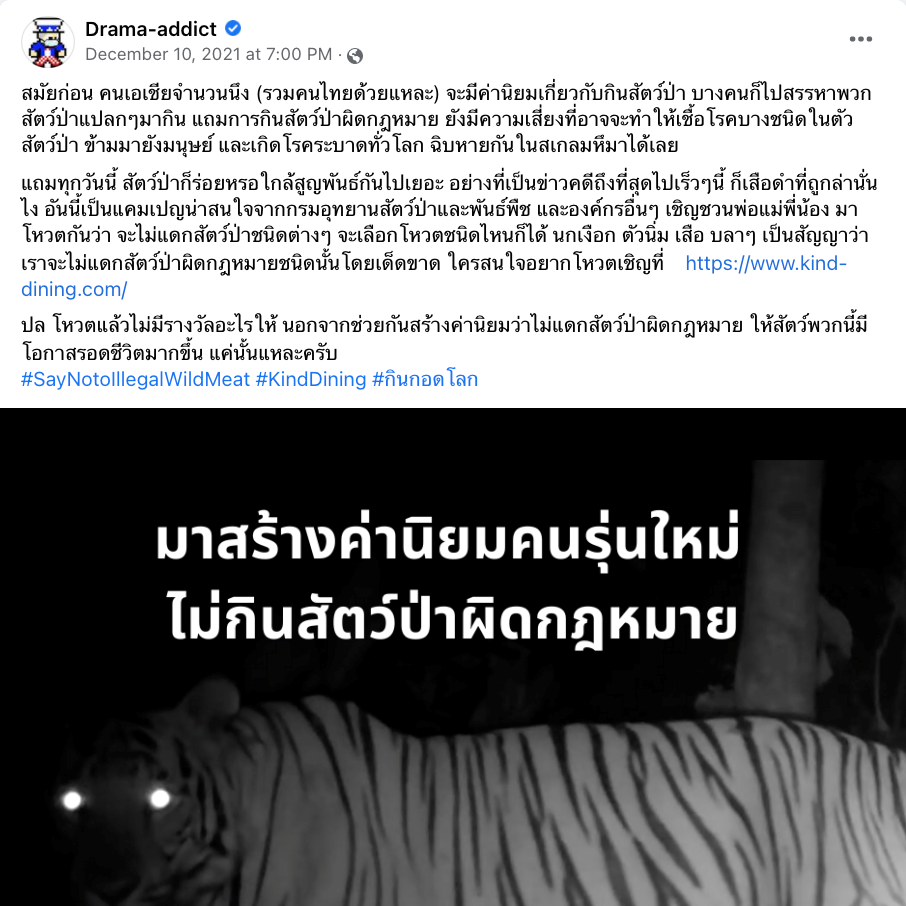
Task: Click the headline มาสร้างค่านิยมคนรุ่นใหม่ in the image
Action: [x=448, y=541]
